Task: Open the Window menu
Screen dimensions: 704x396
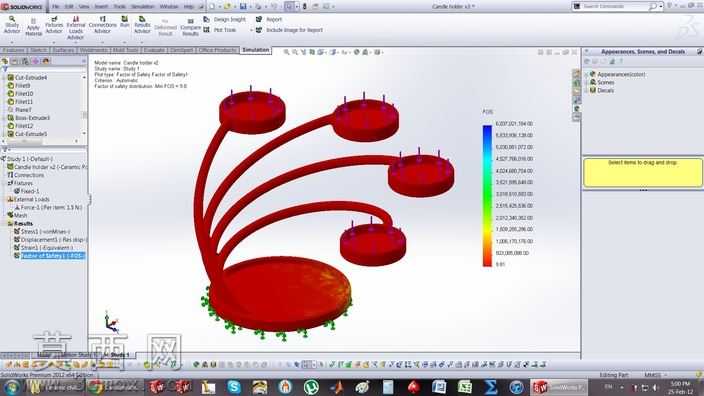Action: (x=169, y=7)
